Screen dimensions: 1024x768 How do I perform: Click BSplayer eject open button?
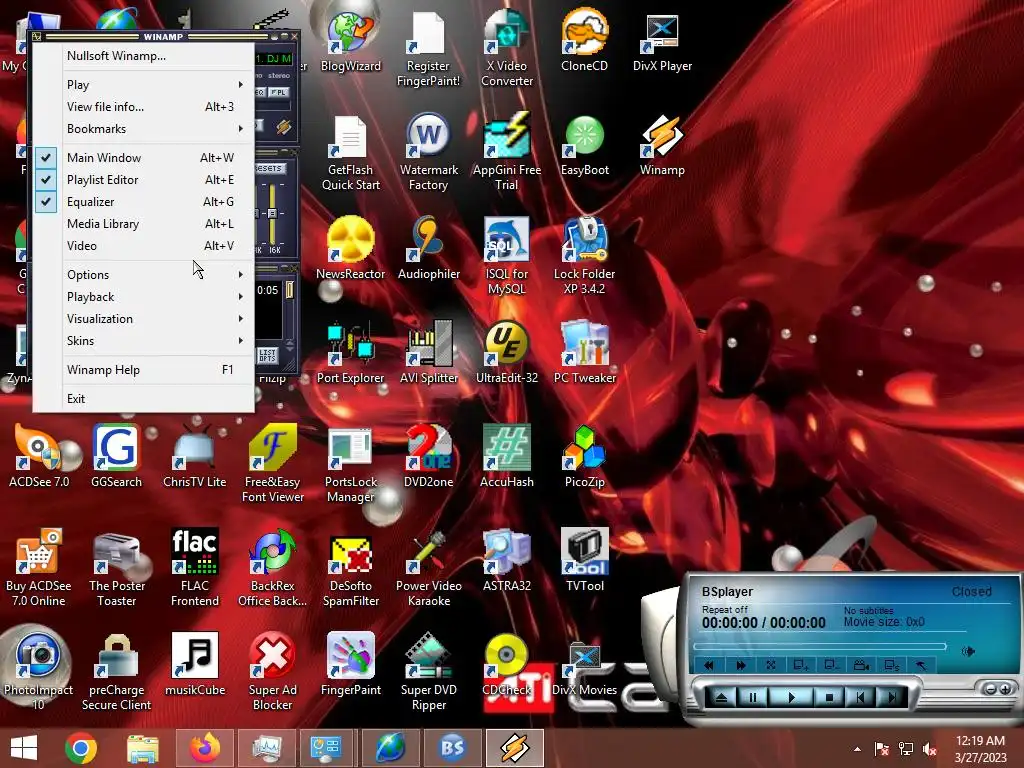click(721, 697)
